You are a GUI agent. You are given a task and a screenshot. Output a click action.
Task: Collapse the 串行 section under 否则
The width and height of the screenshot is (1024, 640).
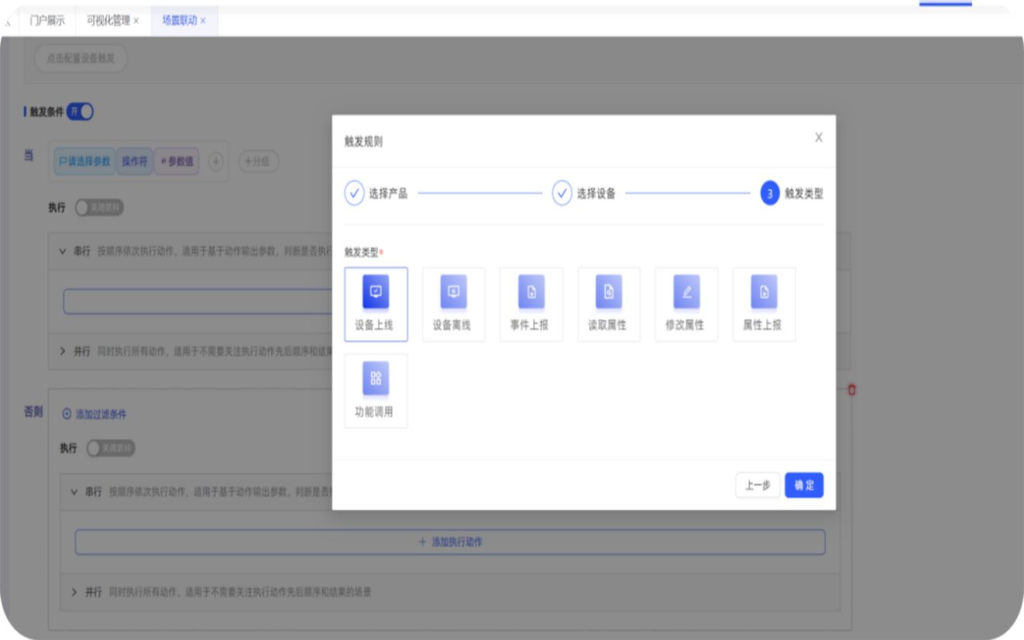(74, 492)
